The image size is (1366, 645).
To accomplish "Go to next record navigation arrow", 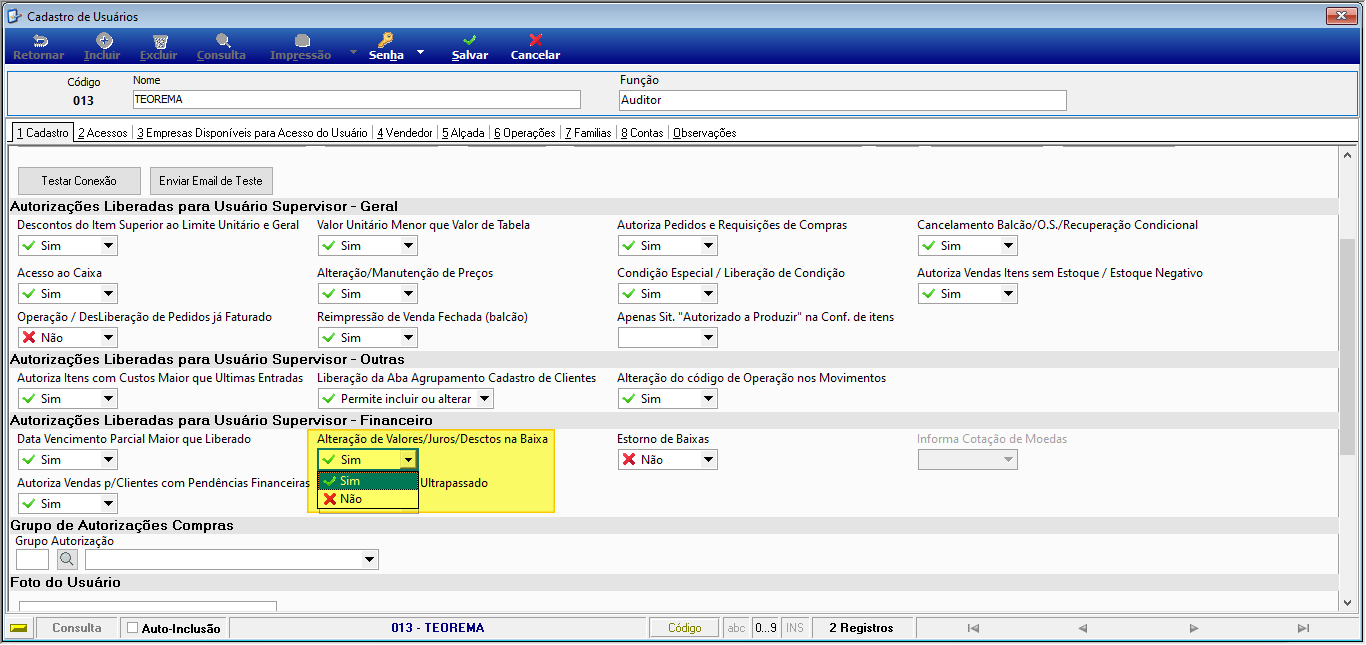I will (1194, 628).
